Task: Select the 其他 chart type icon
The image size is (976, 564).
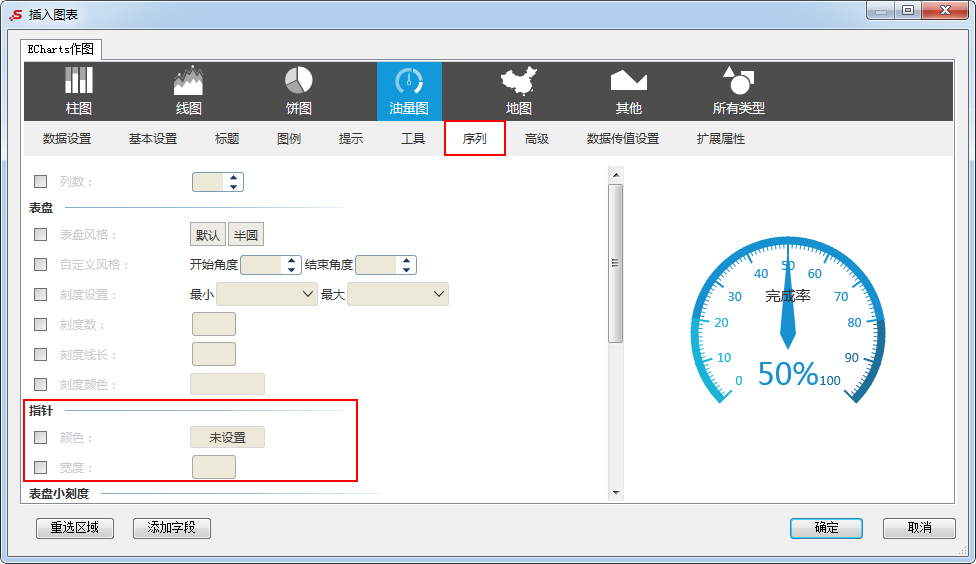Action: coord(629,91)
